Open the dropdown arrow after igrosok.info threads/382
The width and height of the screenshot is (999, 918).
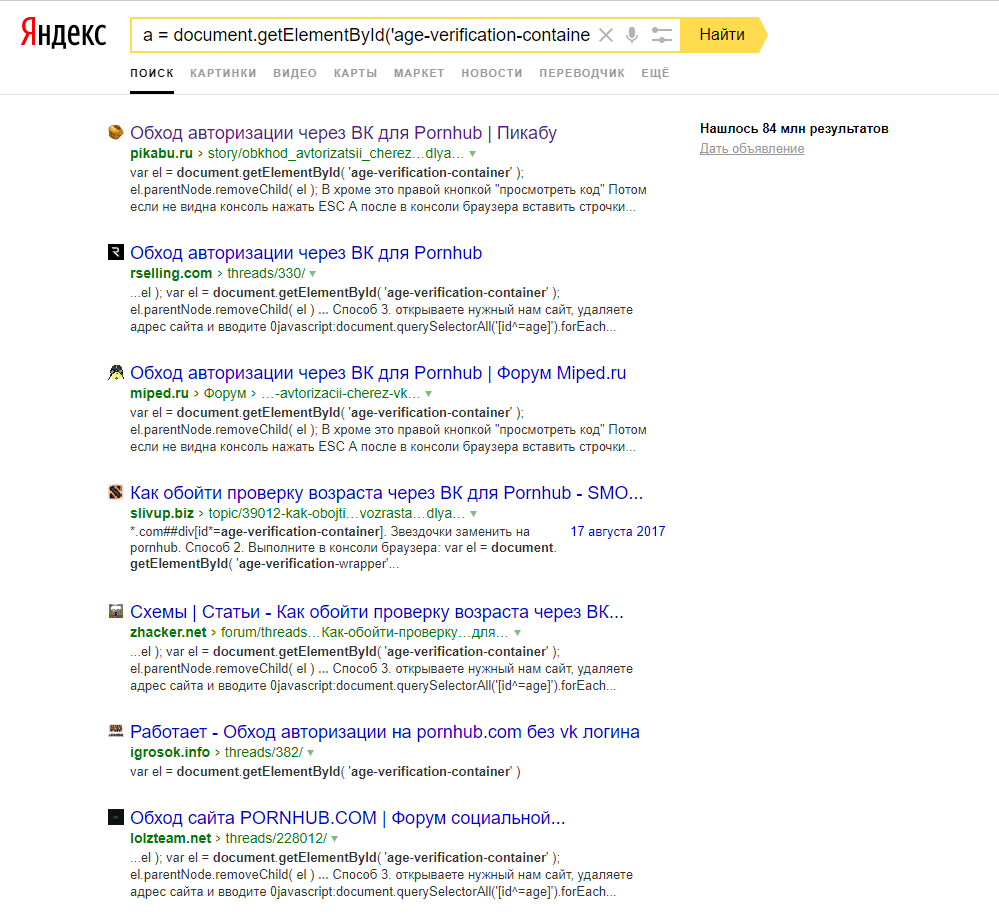[x=311, y=753]
